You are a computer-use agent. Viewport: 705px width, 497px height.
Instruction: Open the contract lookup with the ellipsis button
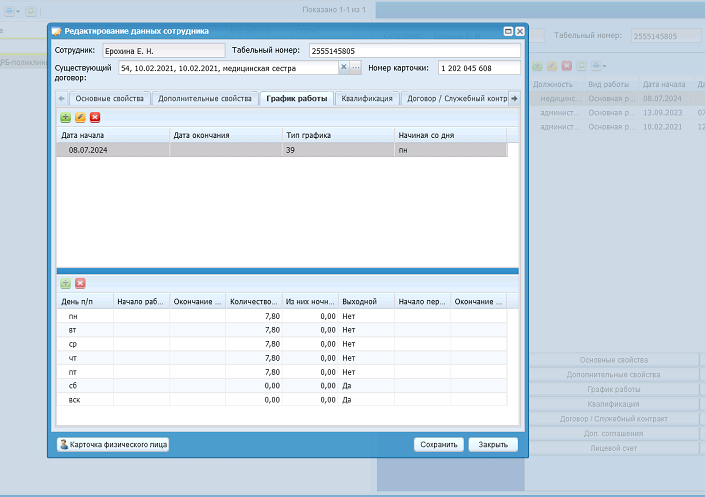(356, 67)
